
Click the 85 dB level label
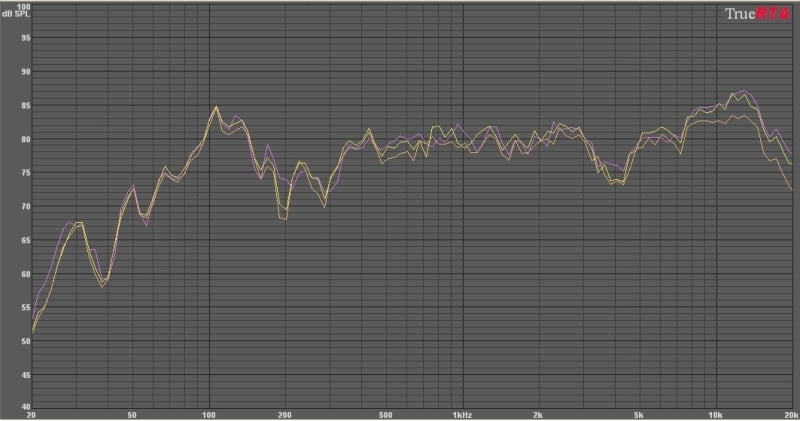[25, 105]
